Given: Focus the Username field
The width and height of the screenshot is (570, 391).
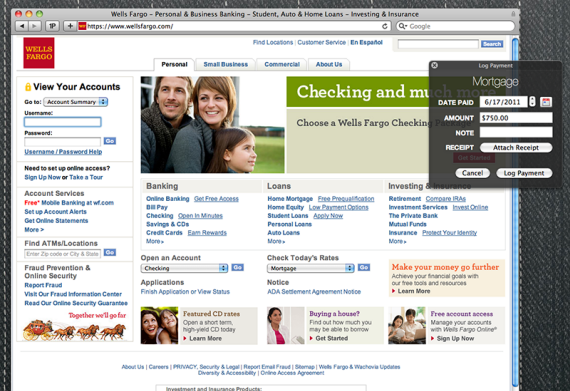Looking at the screenshot, I should 63,122.
